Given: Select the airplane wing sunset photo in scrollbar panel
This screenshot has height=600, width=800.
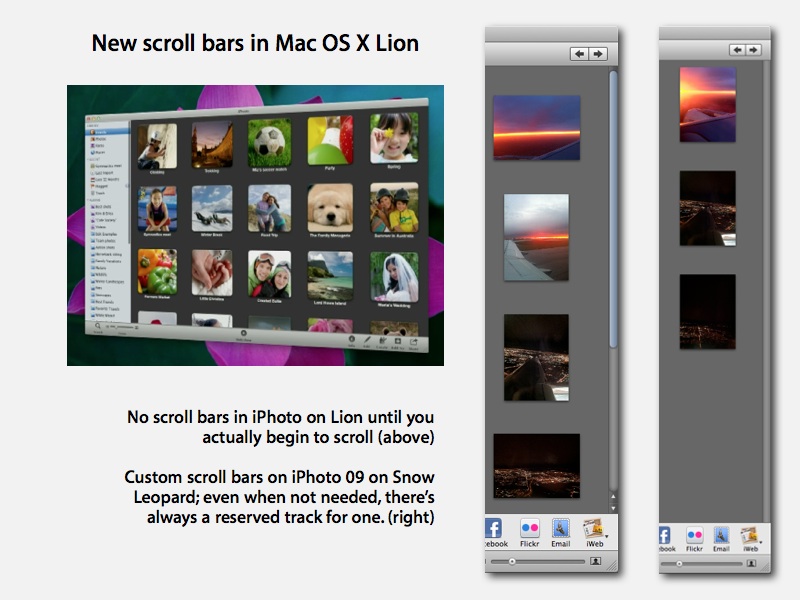Looking at the screenshot, I should (x=536, y=237).
